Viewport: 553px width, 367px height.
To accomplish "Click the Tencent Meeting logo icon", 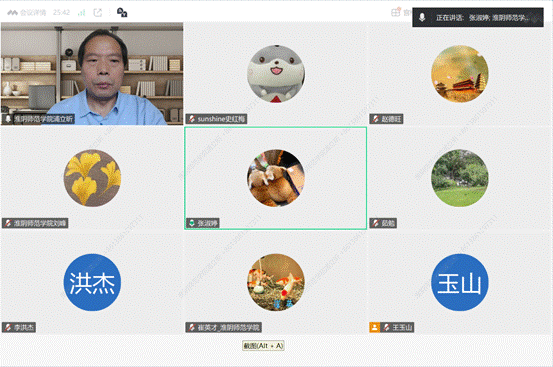I will [12, 13].
